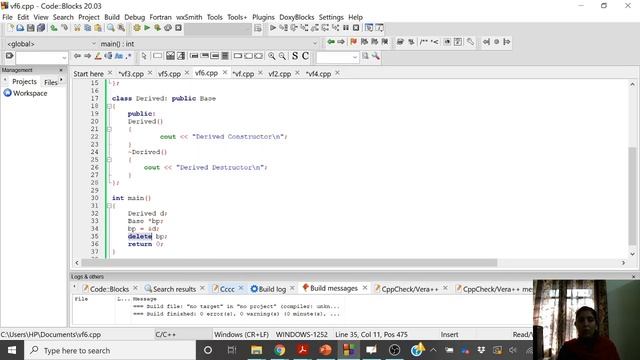Open the combo box beside the C button
640x360 pixels.
click(x=337, y=57)
